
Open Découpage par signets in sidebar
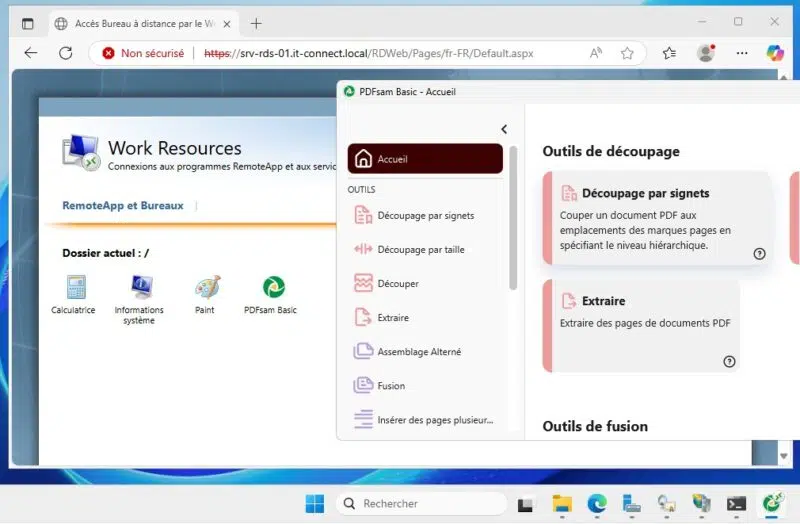click(425, 215)
